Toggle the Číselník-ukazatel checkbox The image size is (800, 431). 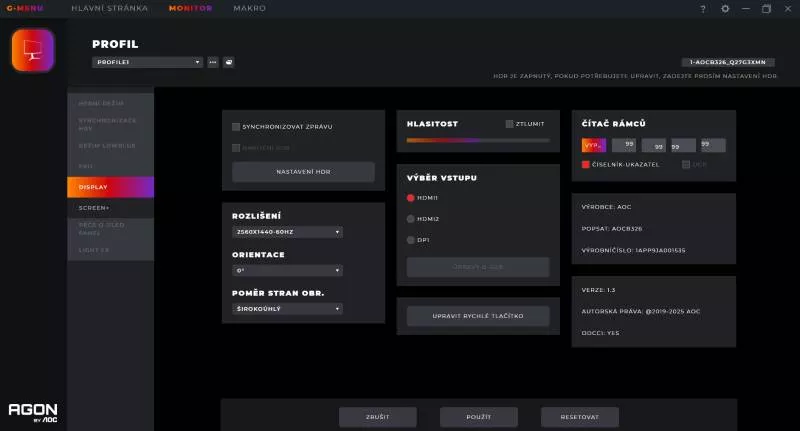(x=586, y=164)
